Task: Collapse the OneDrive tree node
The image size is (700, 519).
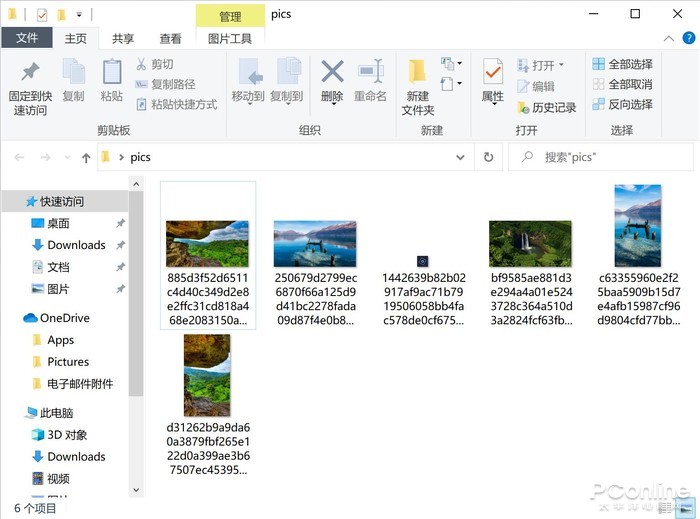Action: 14,318
